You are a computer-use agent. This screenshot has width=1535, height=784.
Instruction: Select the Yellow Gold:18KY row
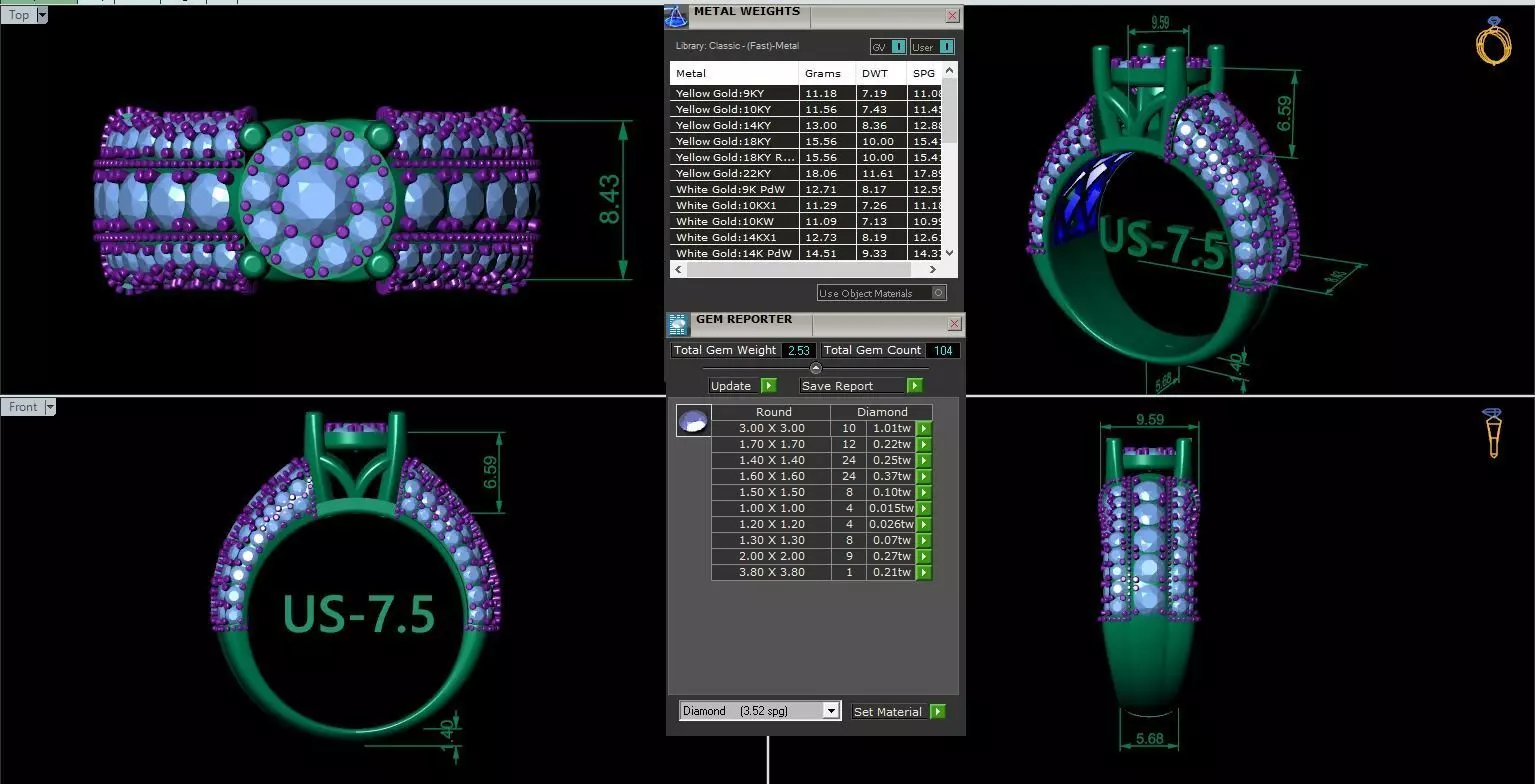pyautogui.click(x=807, y=141)
